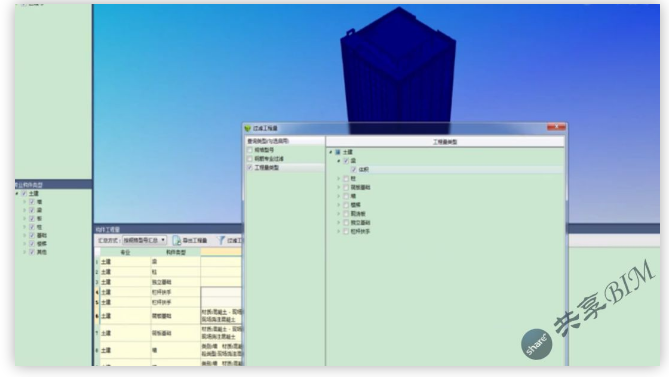Check the 现浇板 checkbox in filter dialog tree
The width and height of the screenshot is (669, 377).
(346, 214)
